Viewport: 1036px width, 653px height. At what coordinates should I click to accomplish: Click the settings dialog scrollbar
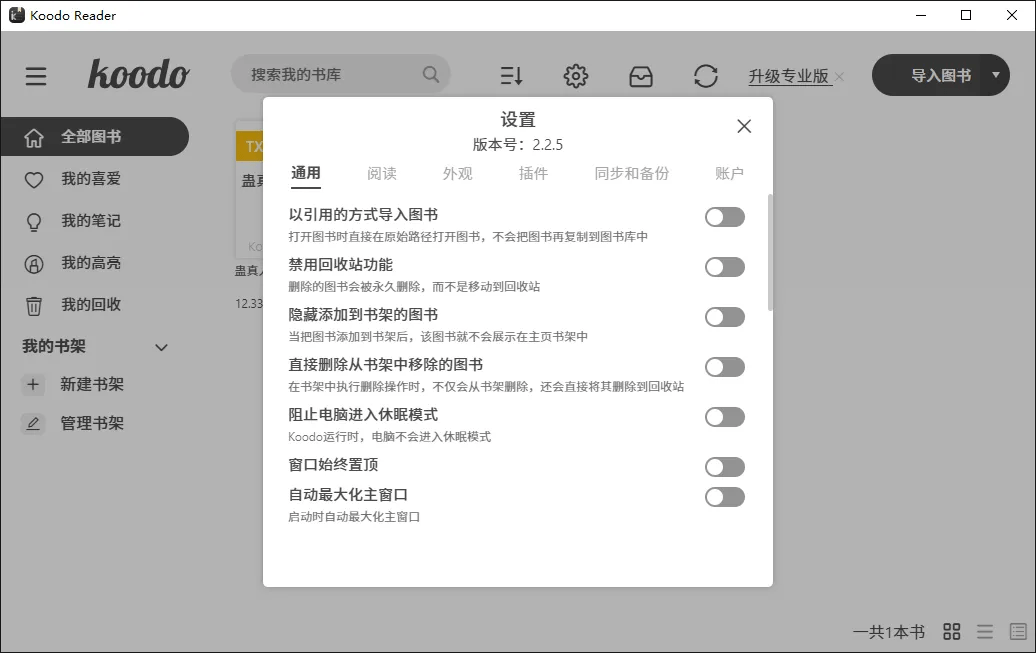pyautogui.click(x=769, y=252)
